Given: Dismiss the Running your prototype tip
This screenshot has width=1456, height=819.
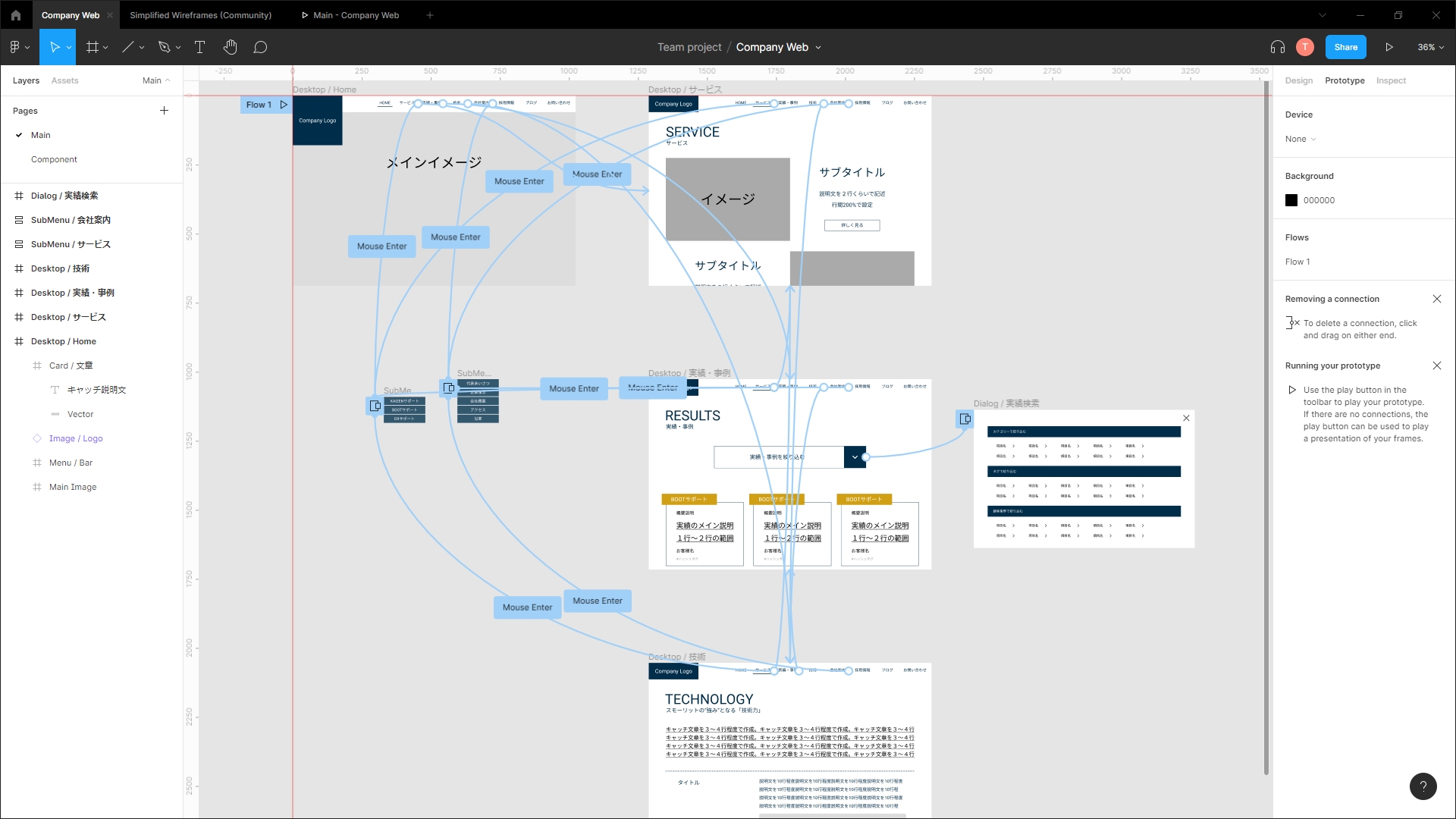Looking at the screenshot, I should coord(1436,366).
